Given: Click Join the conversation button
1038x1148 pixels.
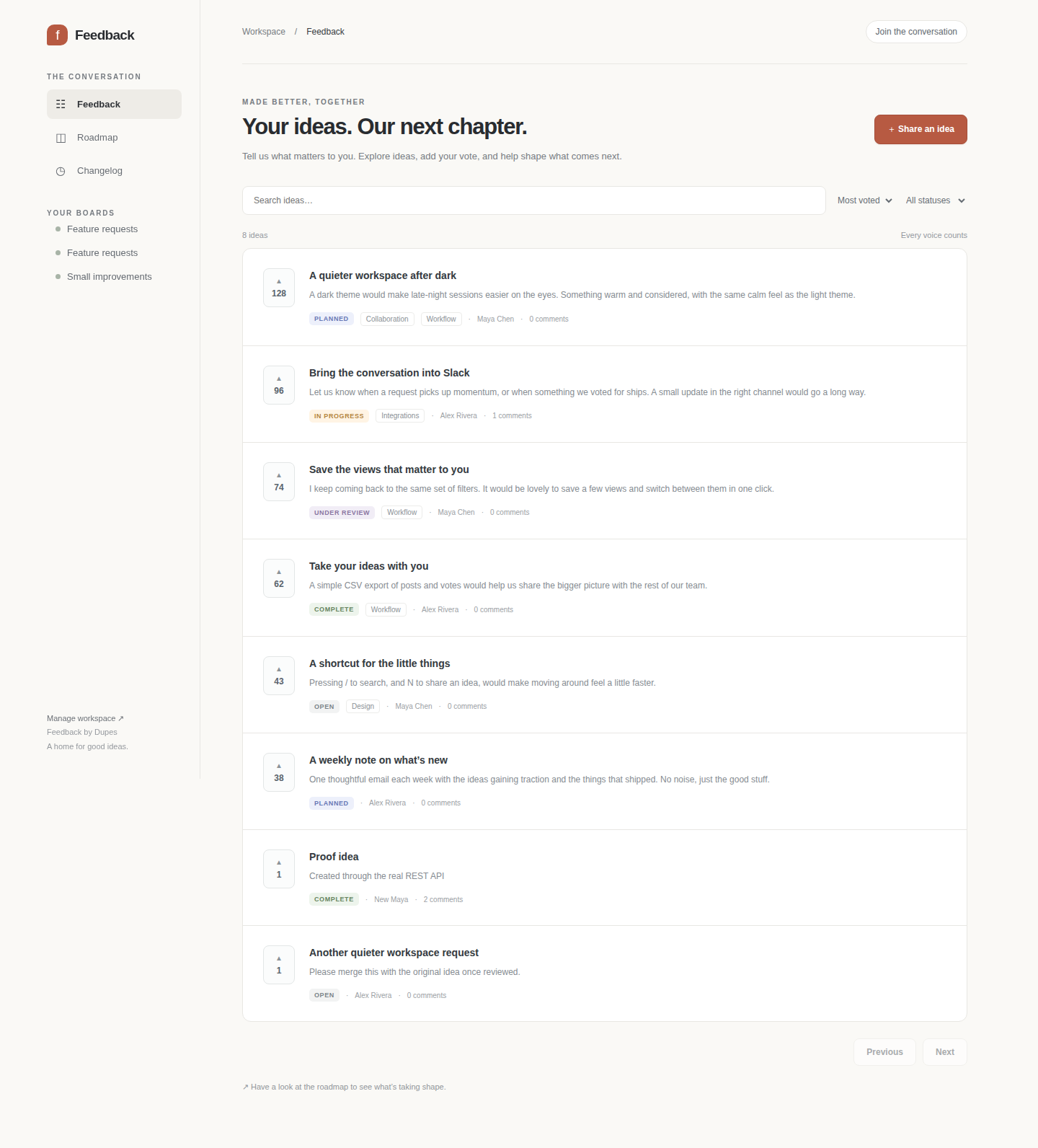Looking at the screenshot, I should pyautogui.click(x=916, y=32).
